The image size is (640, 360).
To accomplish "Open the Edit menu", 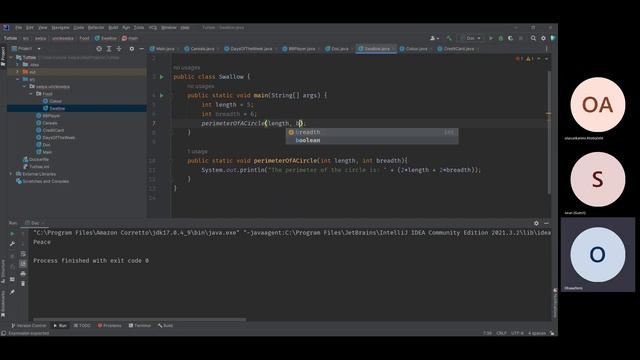I will (x=30, y=27).
